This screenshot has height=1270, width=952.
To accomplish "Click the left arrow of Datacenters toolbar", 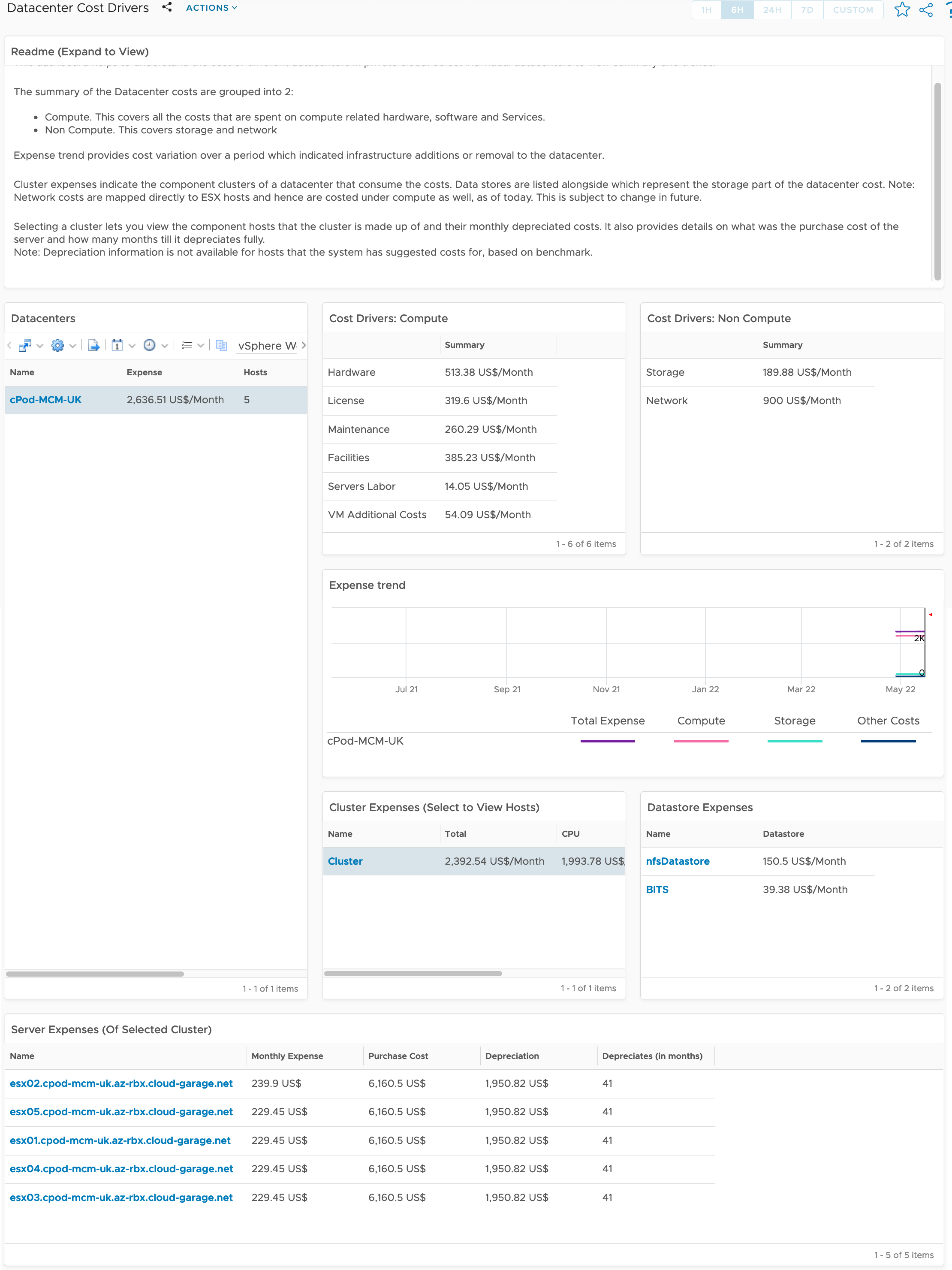I will coord(9,345).
